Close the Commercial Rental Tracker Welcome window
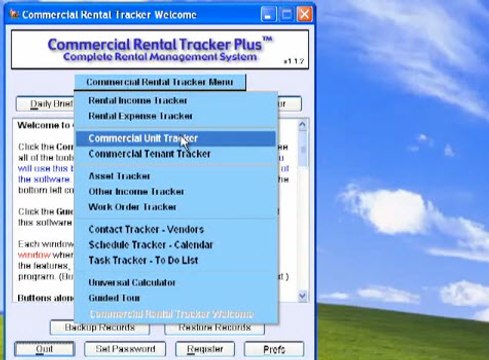489x360 pixels. (305, 15)
